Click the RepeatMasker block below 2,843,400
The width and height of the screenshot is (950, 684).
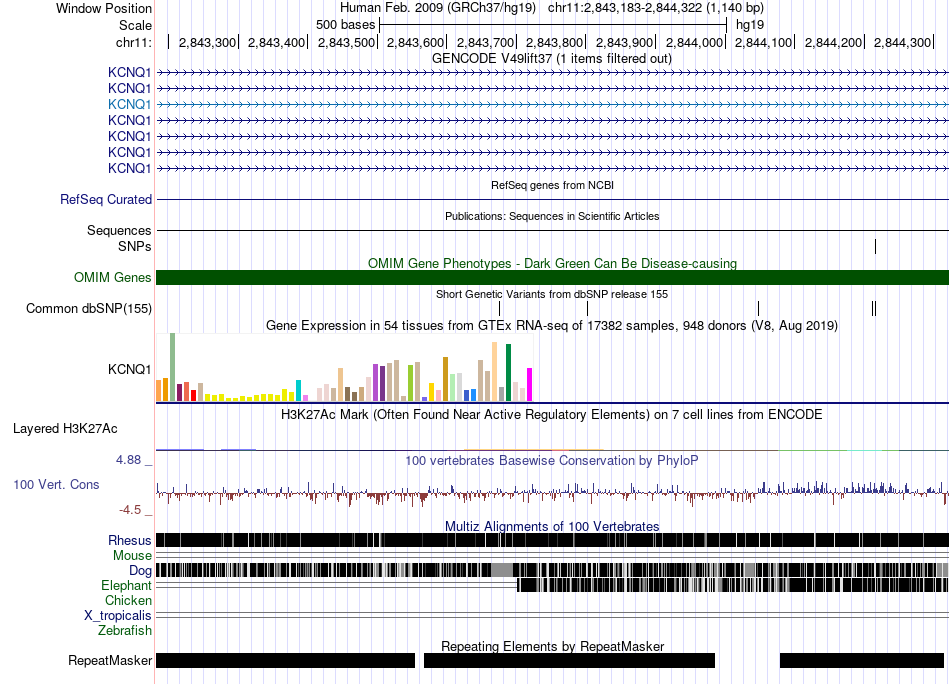tap(285, 660)
